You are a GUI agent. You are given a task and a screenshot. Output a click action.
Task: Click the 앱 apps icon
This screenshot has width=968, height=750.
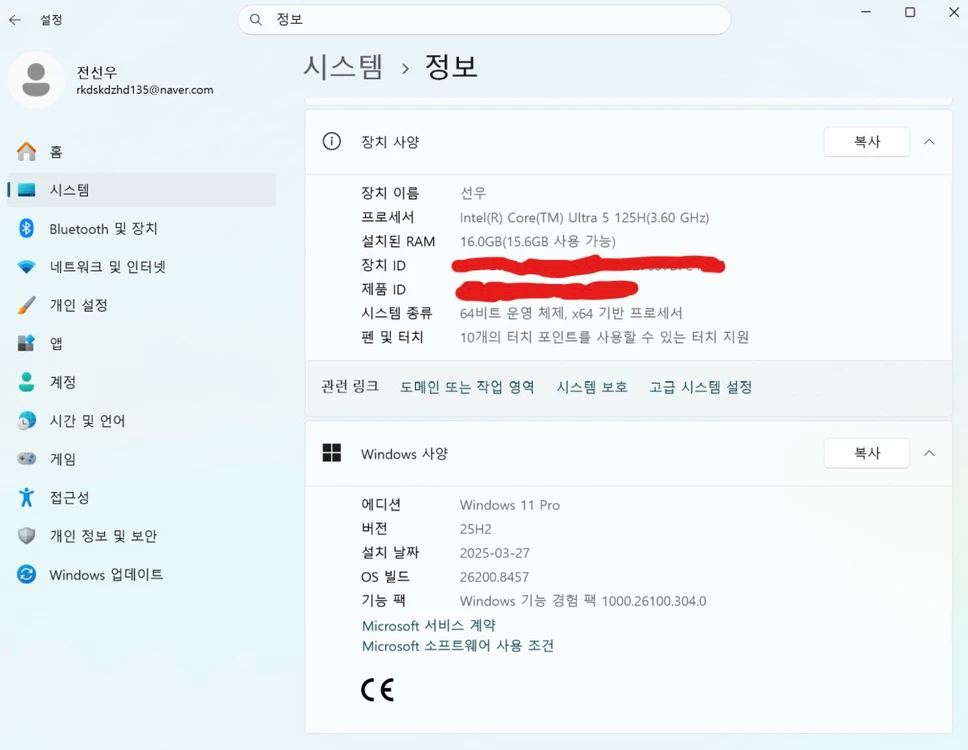26,343
